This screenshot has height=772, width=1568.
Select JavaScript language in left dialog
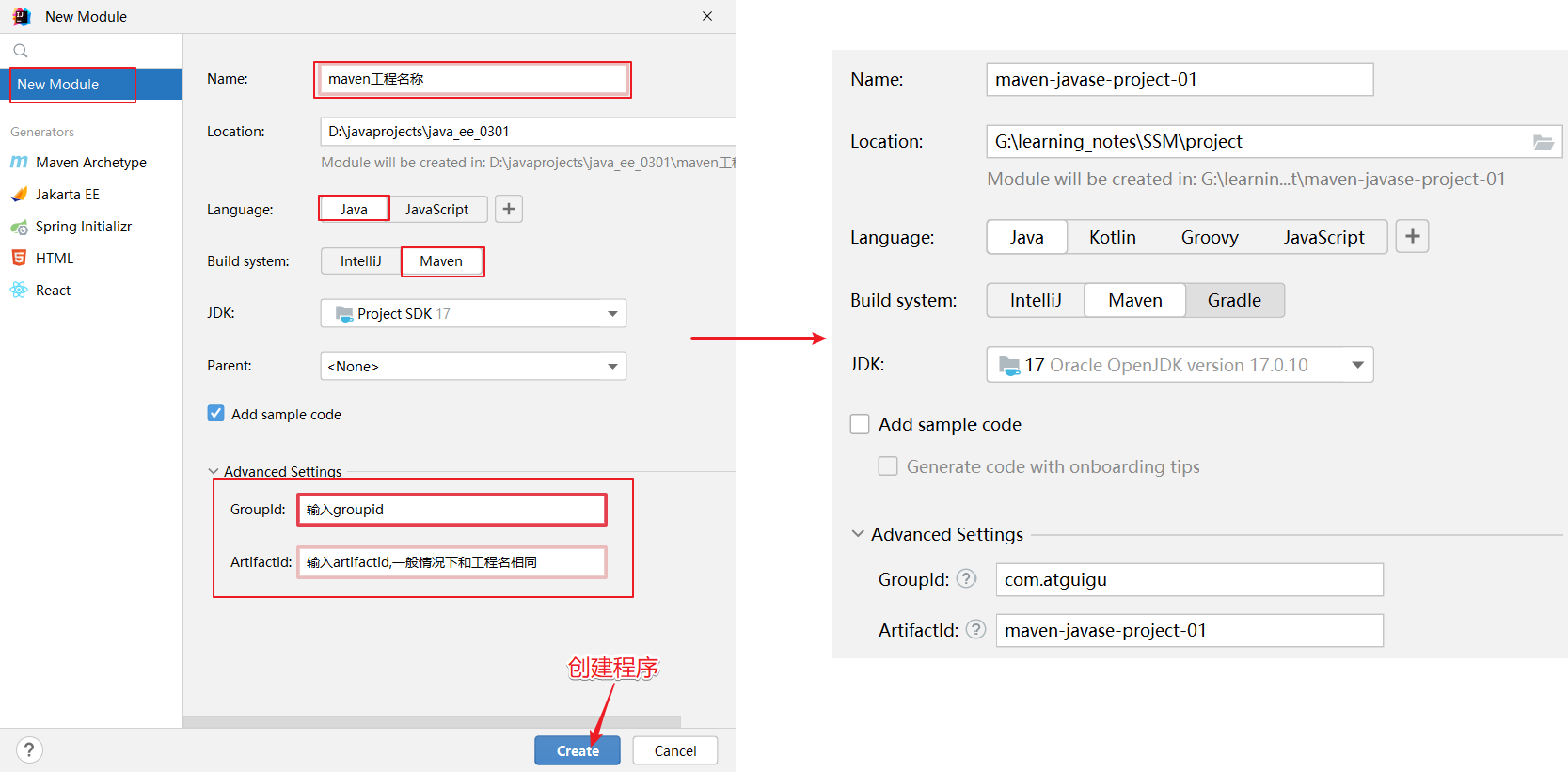point(437,209)
